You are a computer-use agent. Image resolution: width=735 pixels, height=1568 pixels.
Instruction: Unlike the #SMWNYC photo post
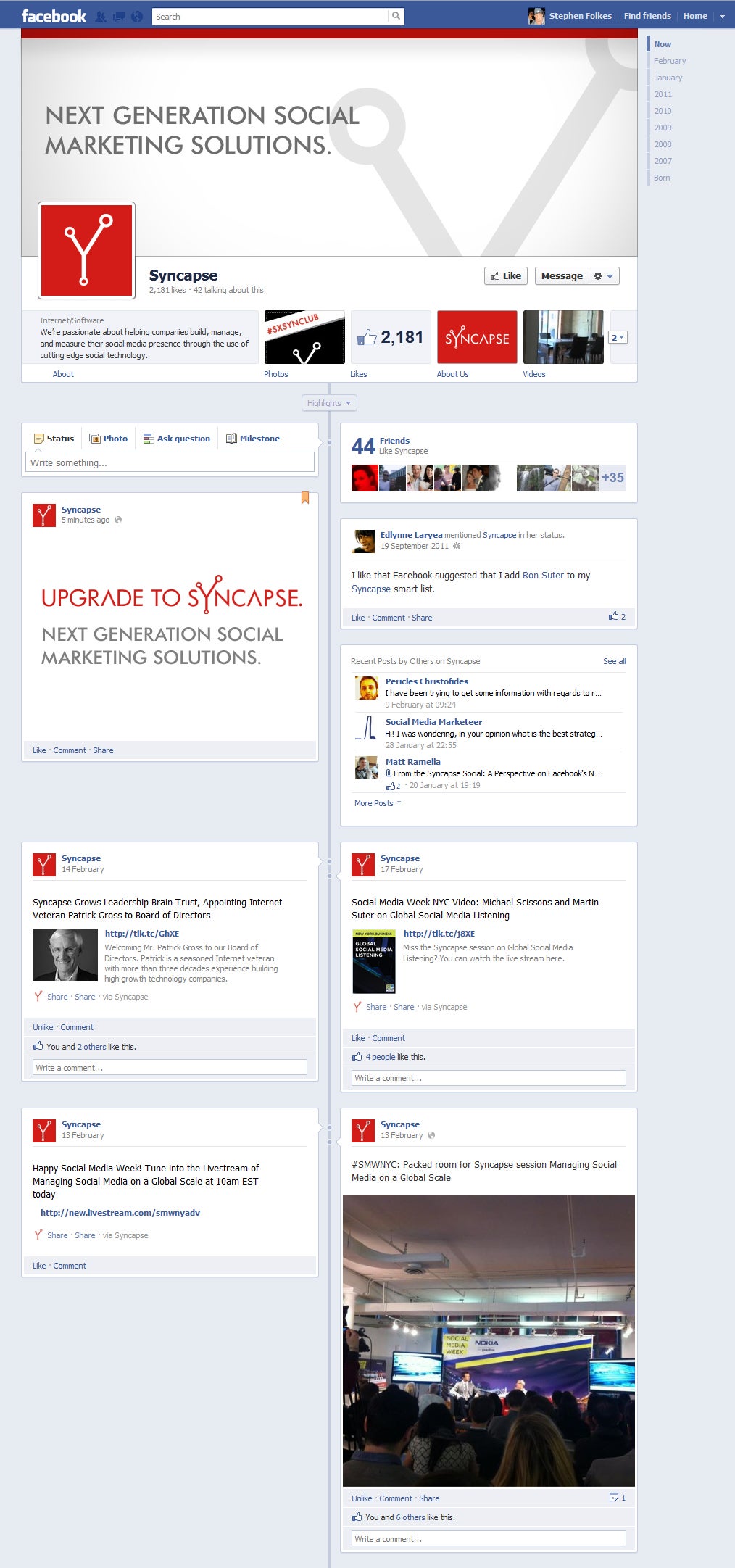click(x=362, y=1498)
